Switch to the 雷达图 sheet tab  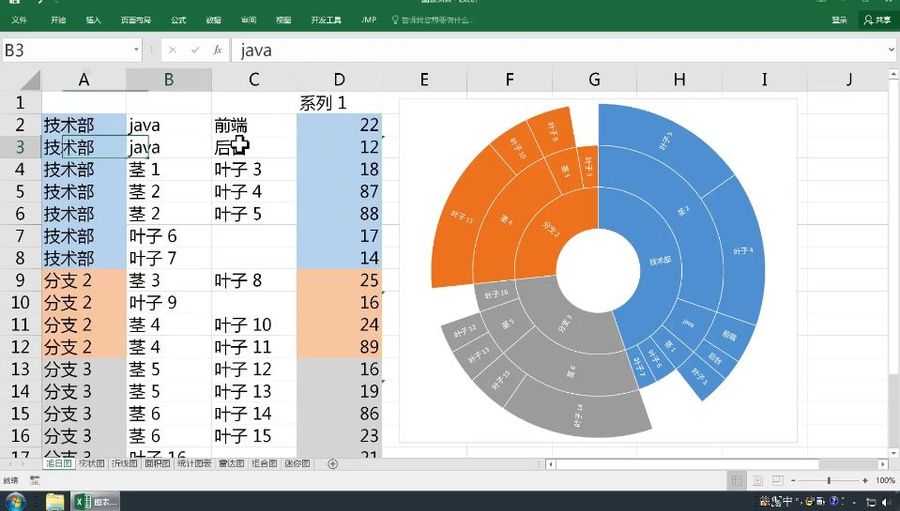point(231,463)
